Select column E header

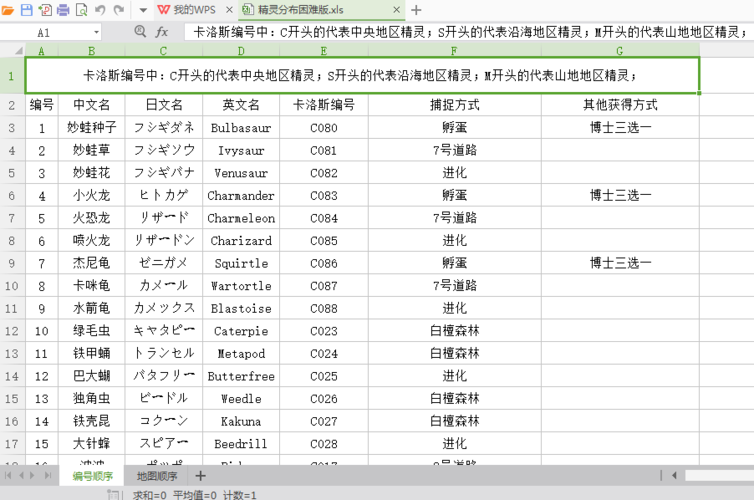[324, 50]
